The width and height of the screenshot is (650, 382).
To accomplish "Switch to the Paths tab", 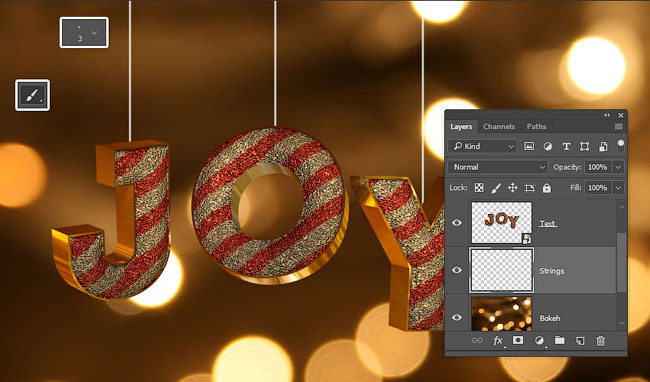I will coord(536,126).
